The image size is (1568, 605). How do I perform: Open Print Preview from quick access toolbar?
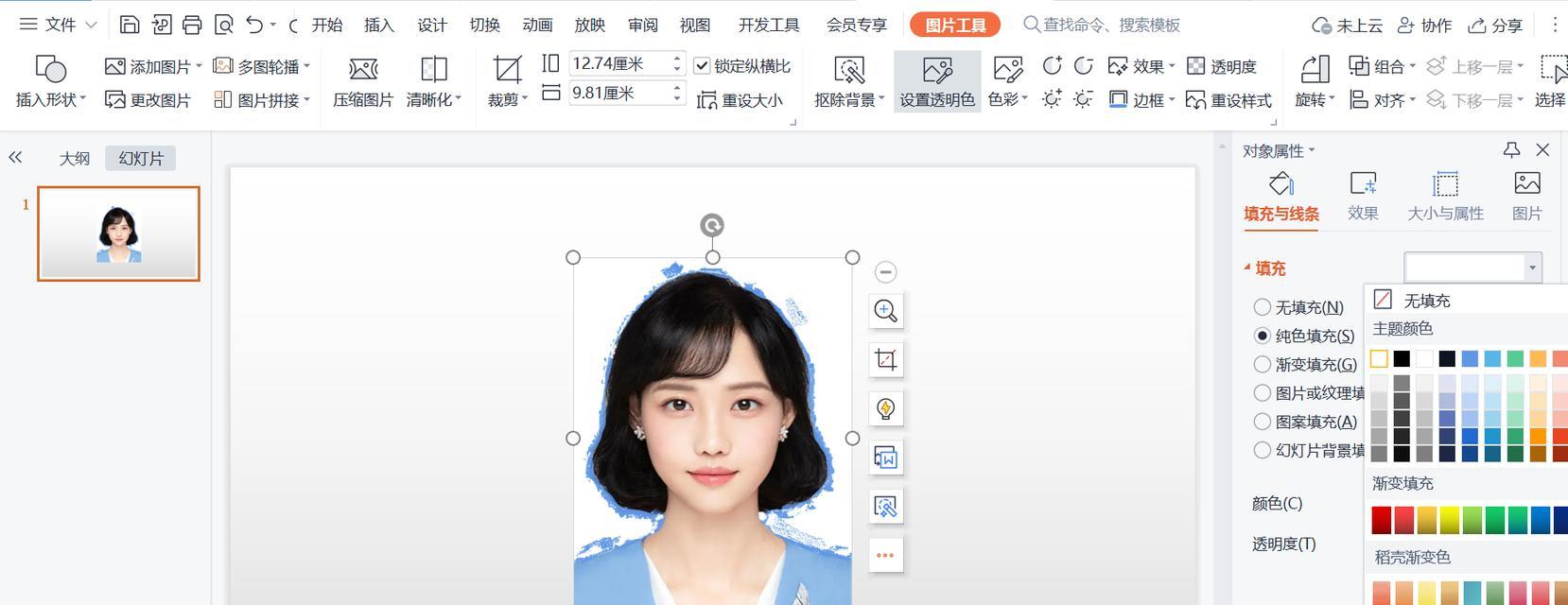tap(224, 25)
